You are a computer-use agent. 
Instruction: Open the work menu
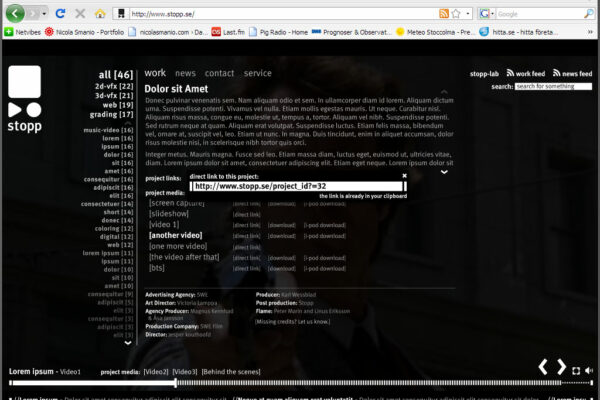pos(155,73)
